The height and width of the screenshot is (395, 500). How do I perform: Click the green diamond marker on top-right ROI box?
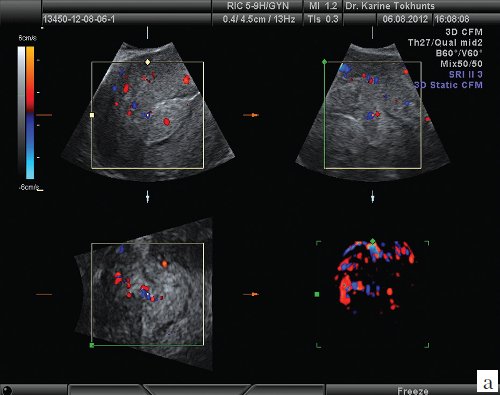coord(324,62)
